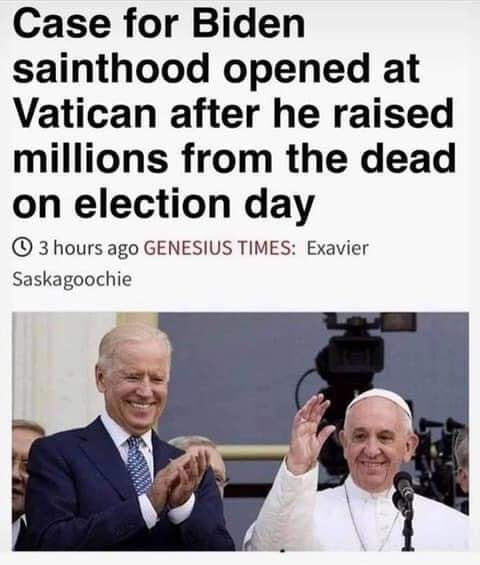
Task: Open author Exavier Saskagoochie's profile
Action: coord(190,263)
